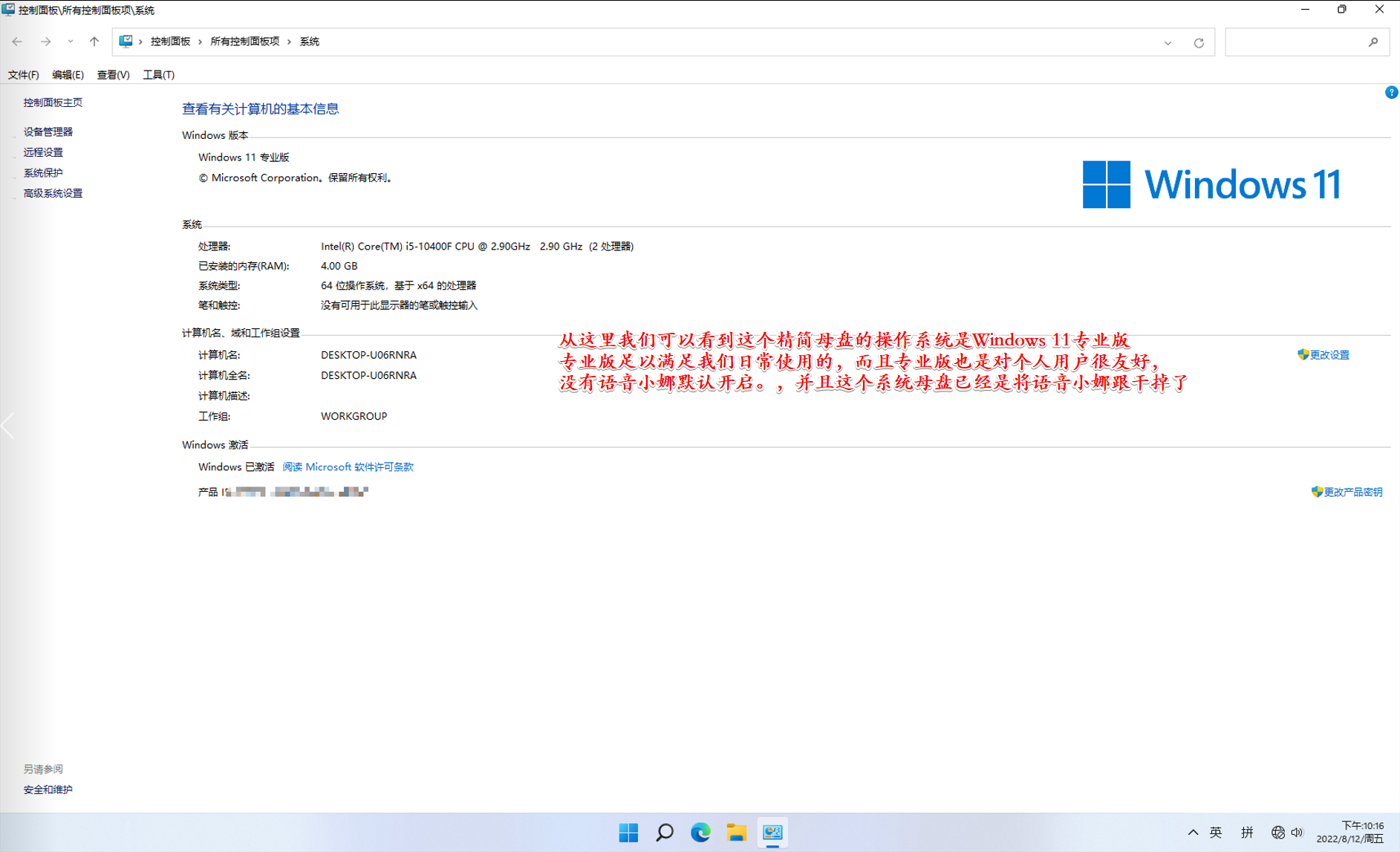This screenshot has width=1400, height=852.
Task: Open taskbar Search magnifier
Action: coord(664,833)
